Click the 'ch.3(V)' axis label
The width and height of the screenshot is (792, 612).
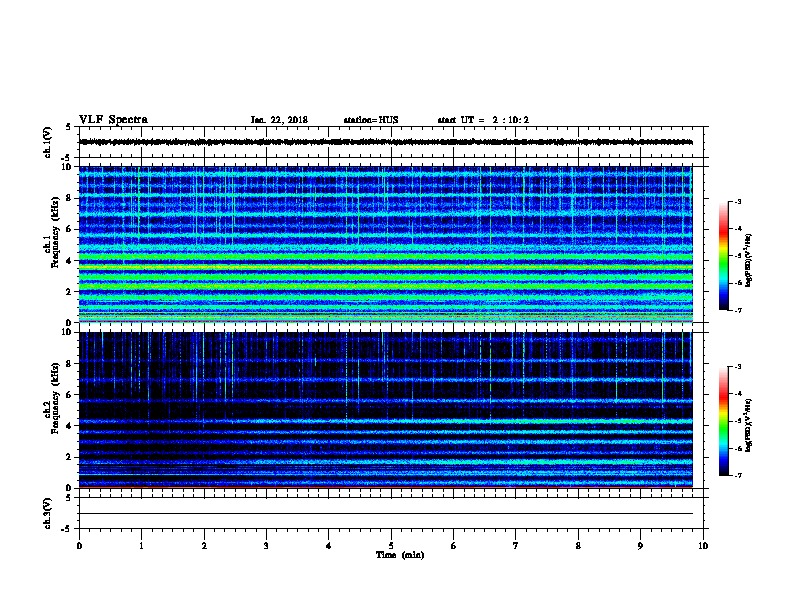(x=48, y=514)
